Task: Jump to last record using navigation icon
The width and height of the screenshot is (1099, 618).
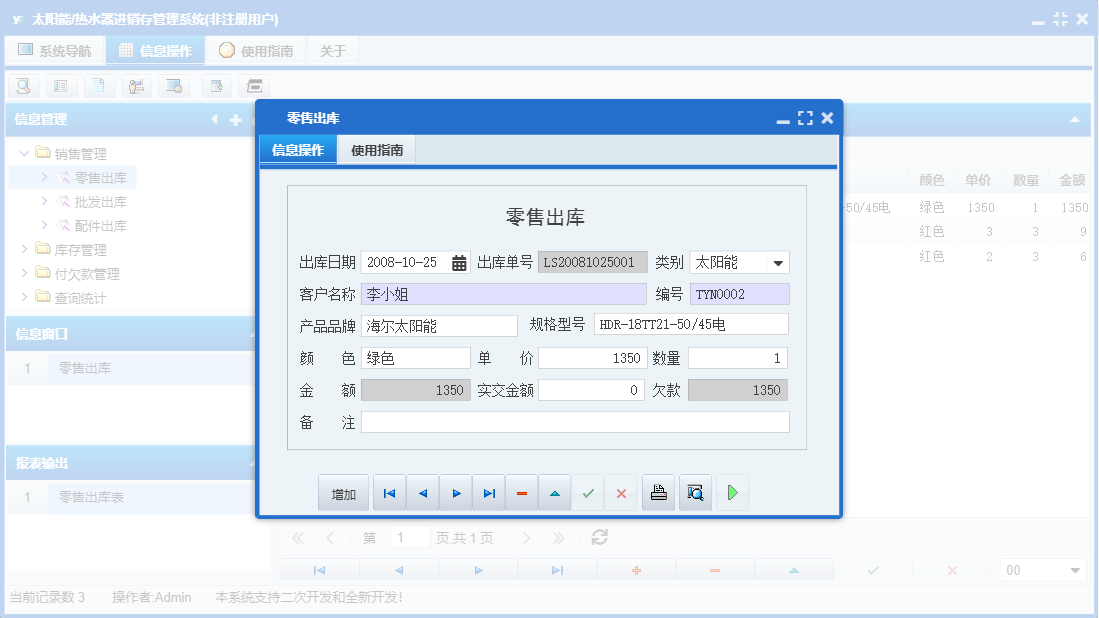Action: pyautogui.click(x=488, y=491)
